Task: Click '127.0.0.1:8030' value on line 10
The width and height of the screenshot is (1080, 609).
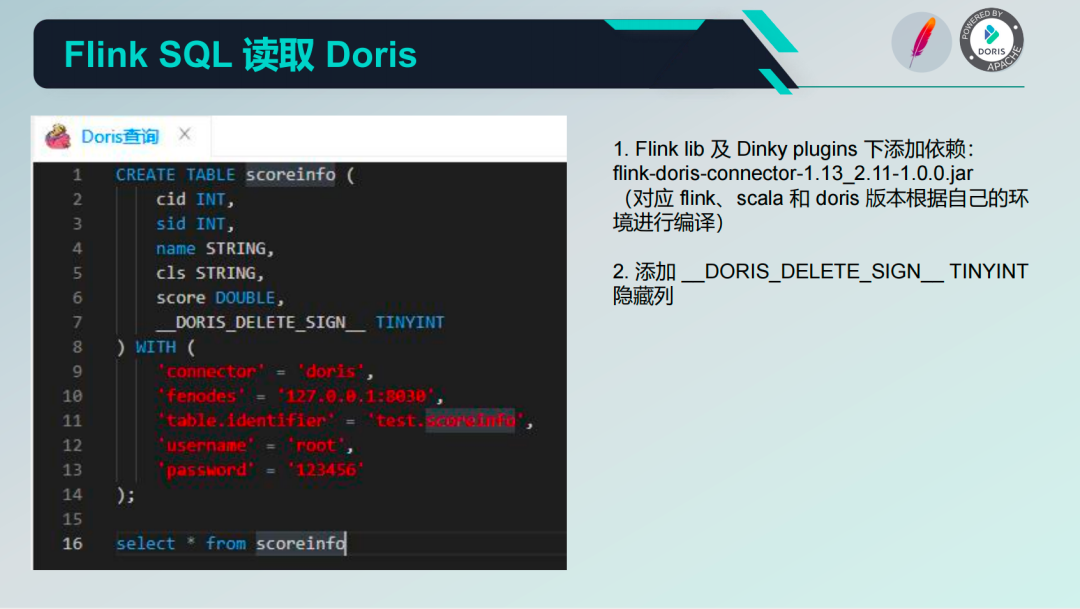Action: pyautogui.click(x=356, y=396)
